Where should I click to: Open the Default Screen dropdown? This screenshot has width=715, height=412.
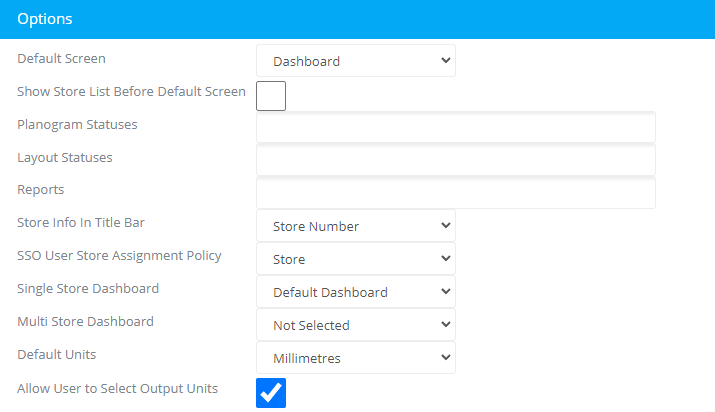click(x=356, y=61)
